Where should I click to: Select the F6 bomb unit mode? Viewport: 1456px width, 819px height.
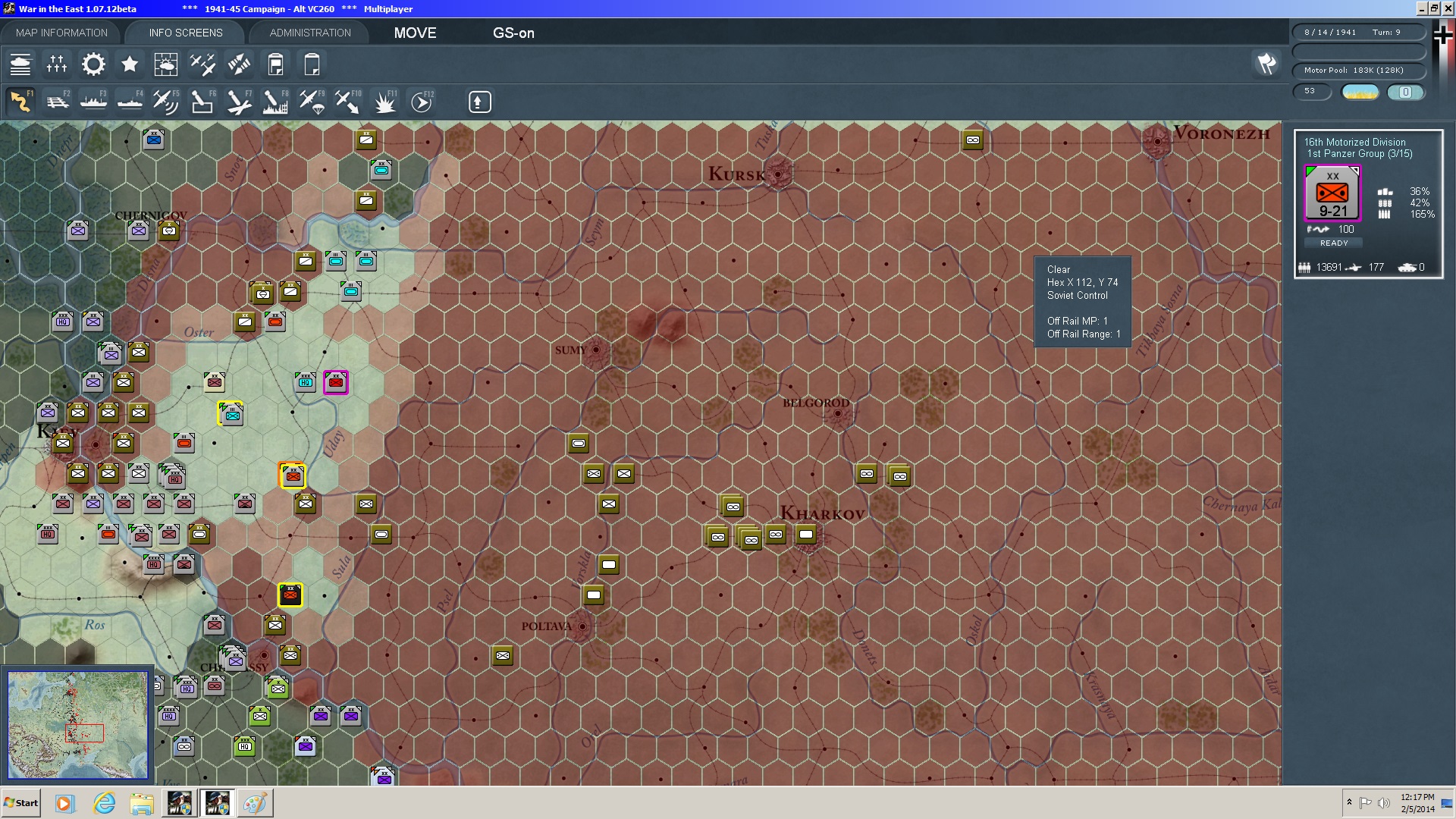tap(202, 102)
